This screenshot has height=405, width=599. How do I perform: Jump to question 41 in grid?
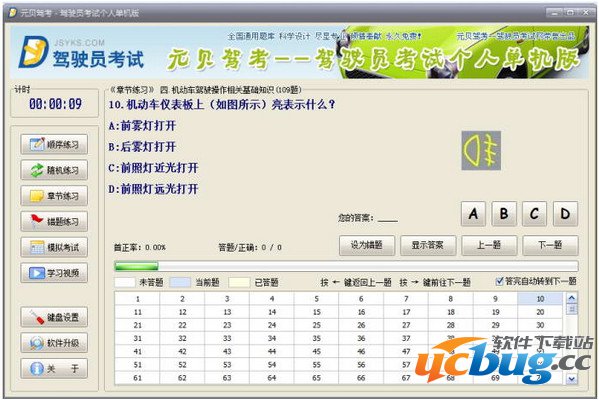(x=138, y=352)
